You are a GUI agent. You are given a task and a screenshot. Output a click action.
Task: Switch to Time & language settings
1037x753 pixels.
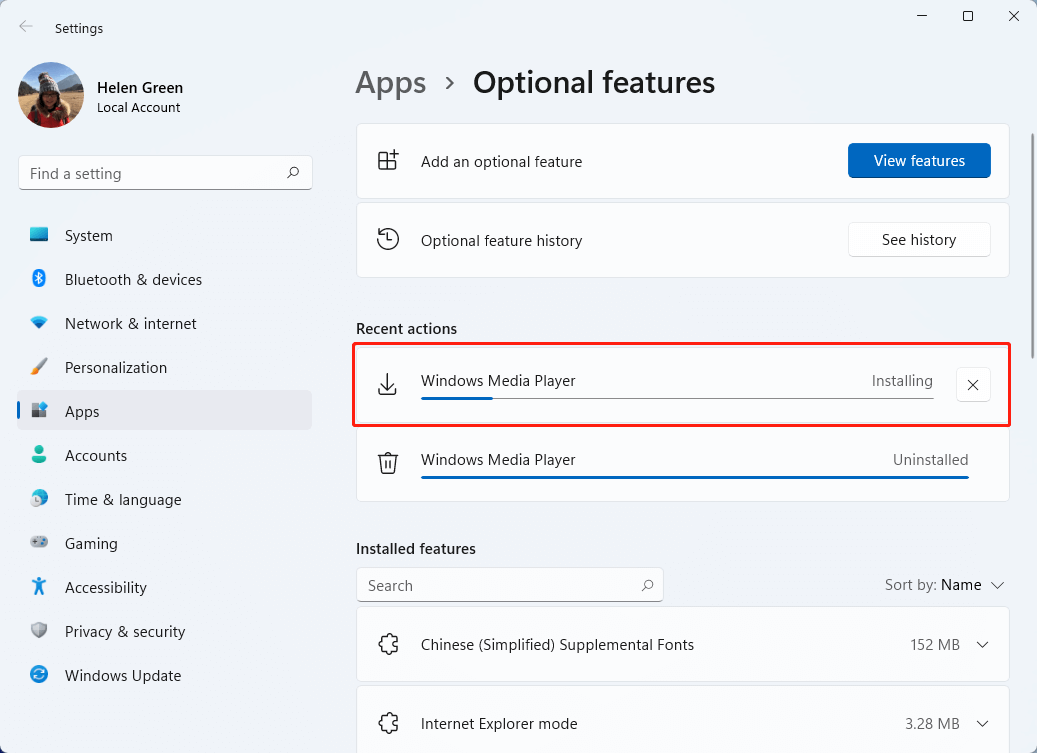point(165,500)
